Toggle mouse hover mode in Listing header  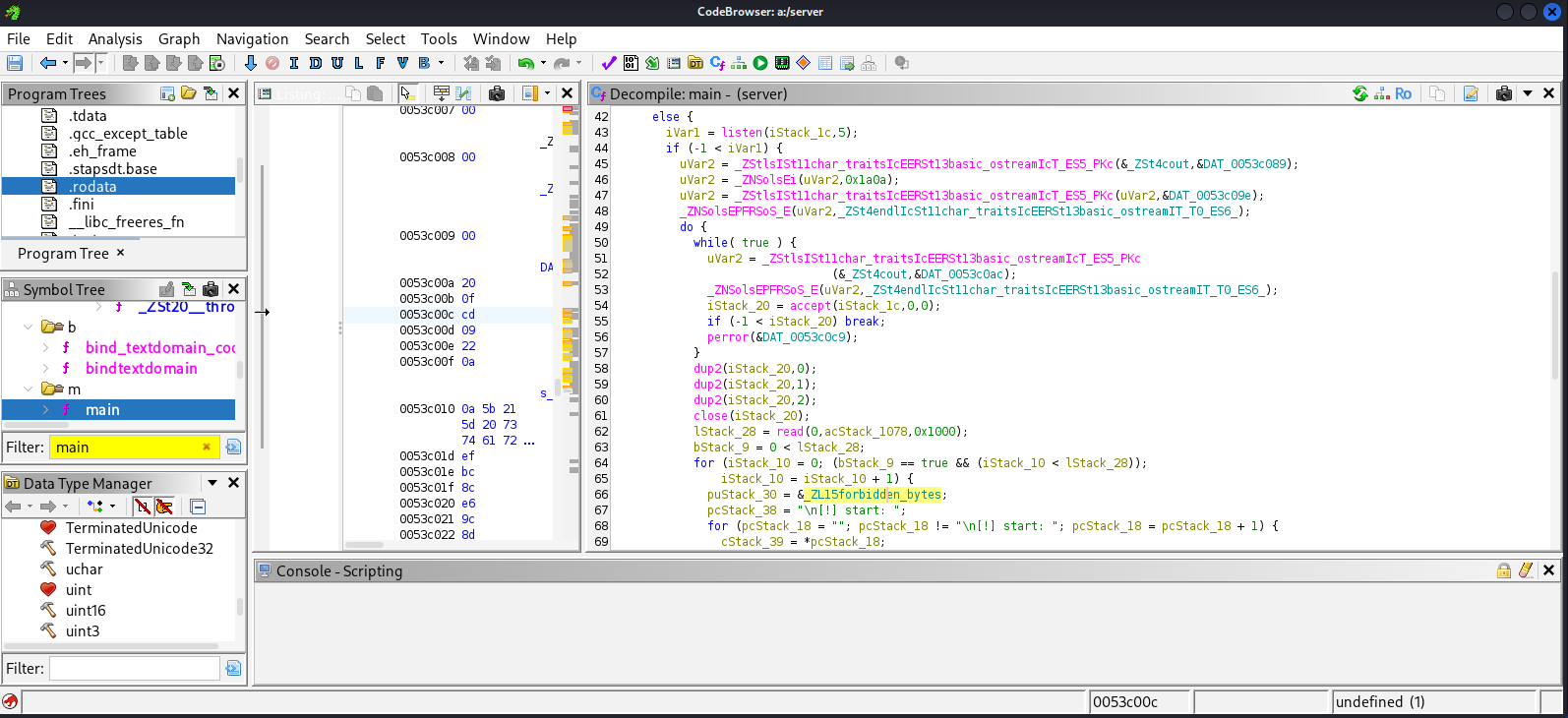click(406, 93)
